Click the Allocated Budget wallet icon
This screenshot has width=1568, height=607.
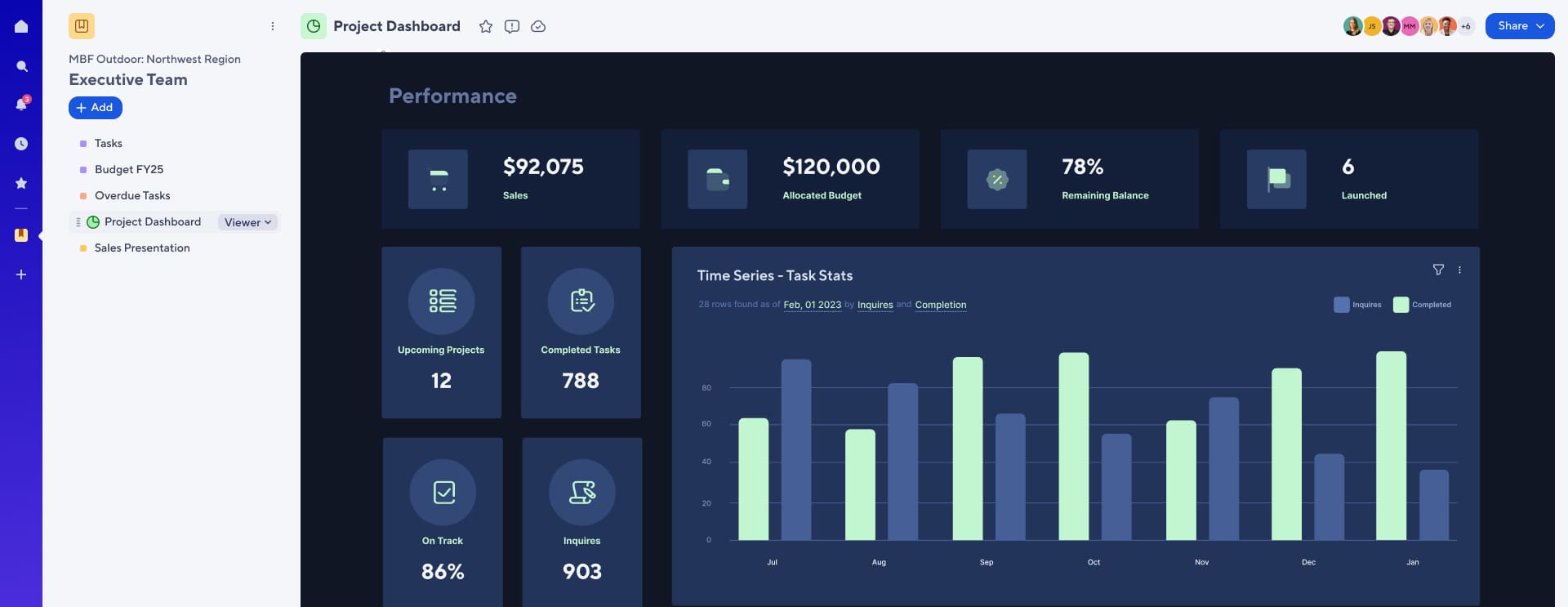(x=718, y=179)
